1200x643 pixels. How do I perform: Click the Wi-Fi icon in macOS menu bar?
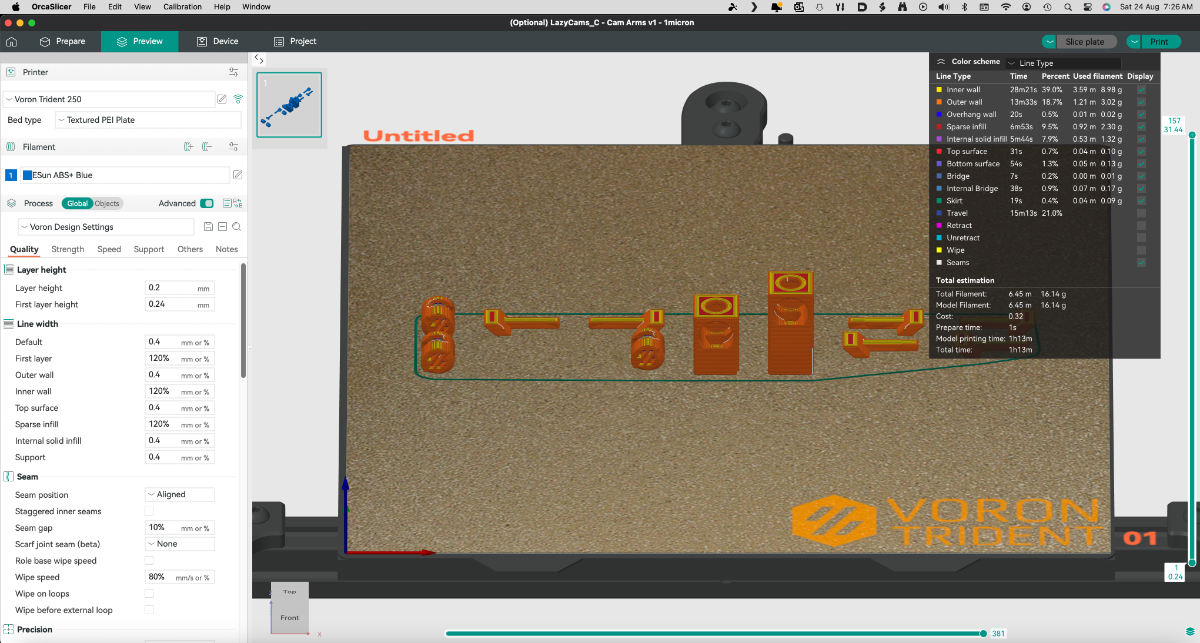[x=1006, y=6]
